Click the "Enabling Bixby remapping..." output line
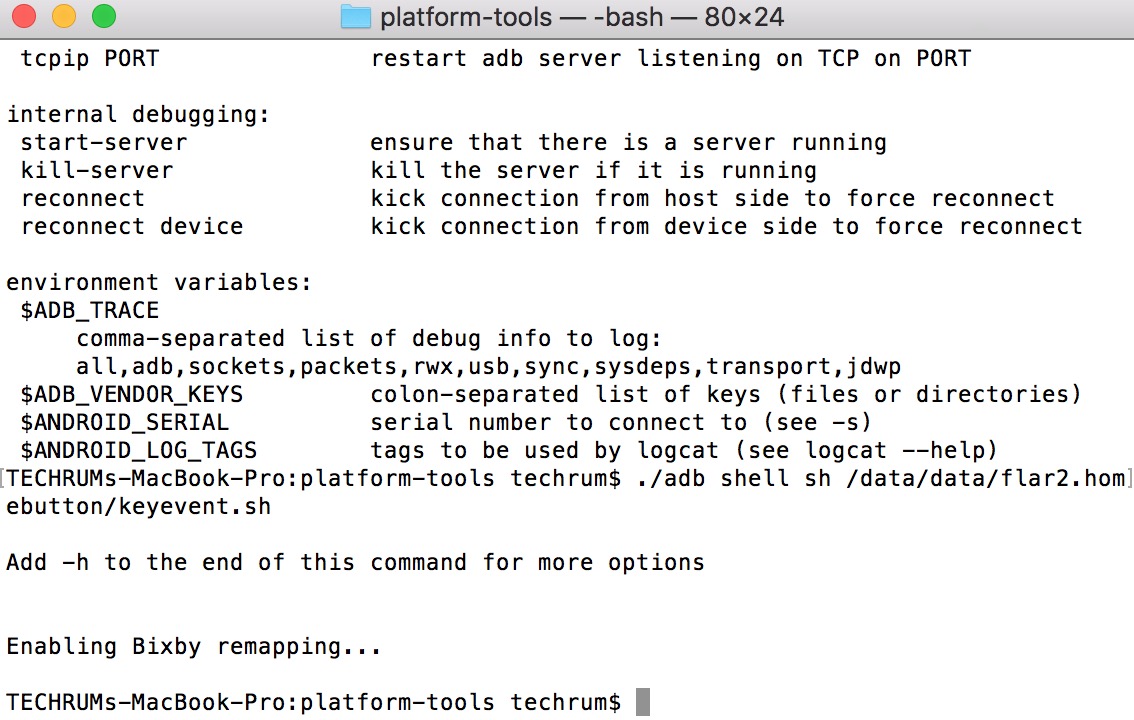Screen dimensions: 1134x720 194,646
